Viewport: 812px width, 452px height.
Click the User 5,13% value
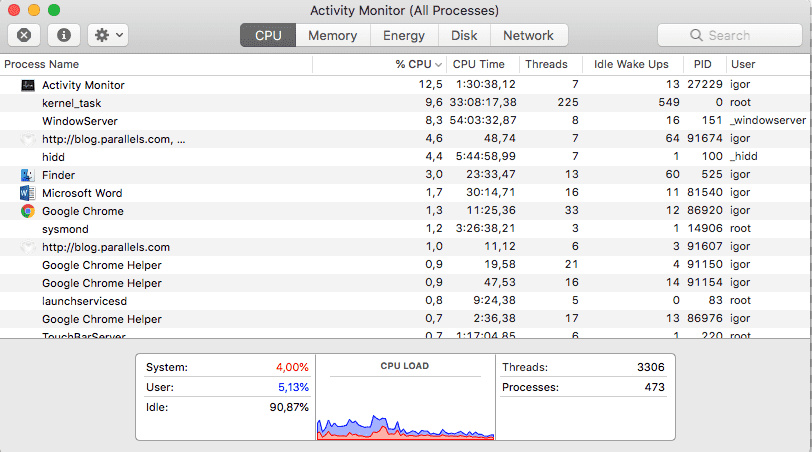[x=293, y=387]
